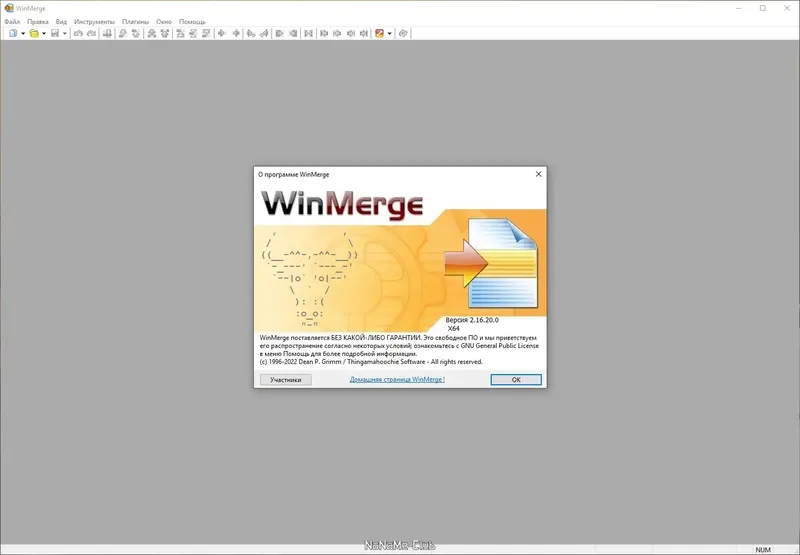Click Copy to Left and Advance icon
The image size is (800, 555).
pos(264,33)
